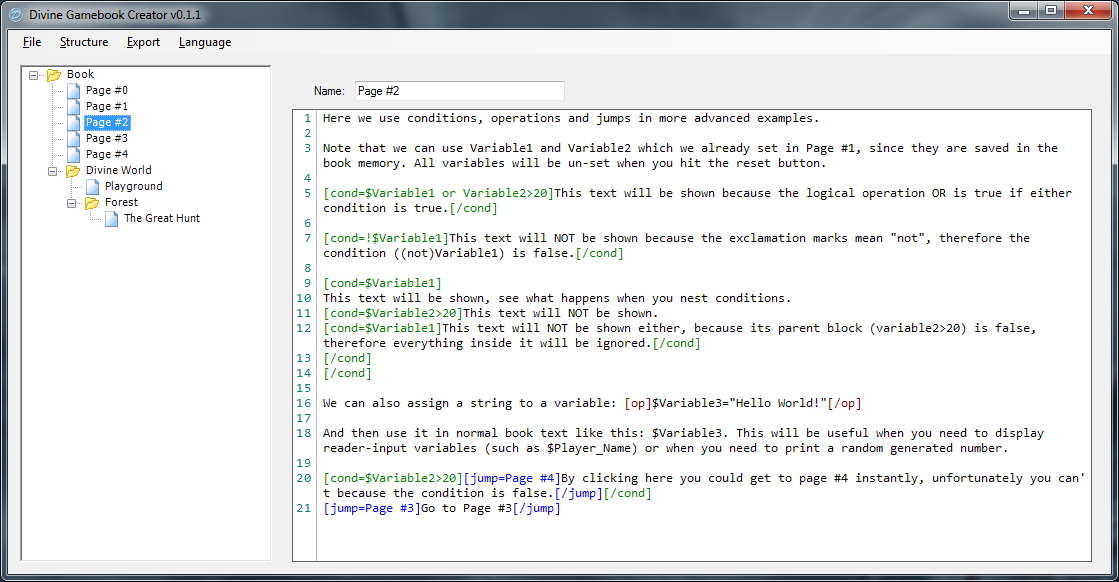
Task: Select the Divine World folder label
Action: tap(118, 170)
